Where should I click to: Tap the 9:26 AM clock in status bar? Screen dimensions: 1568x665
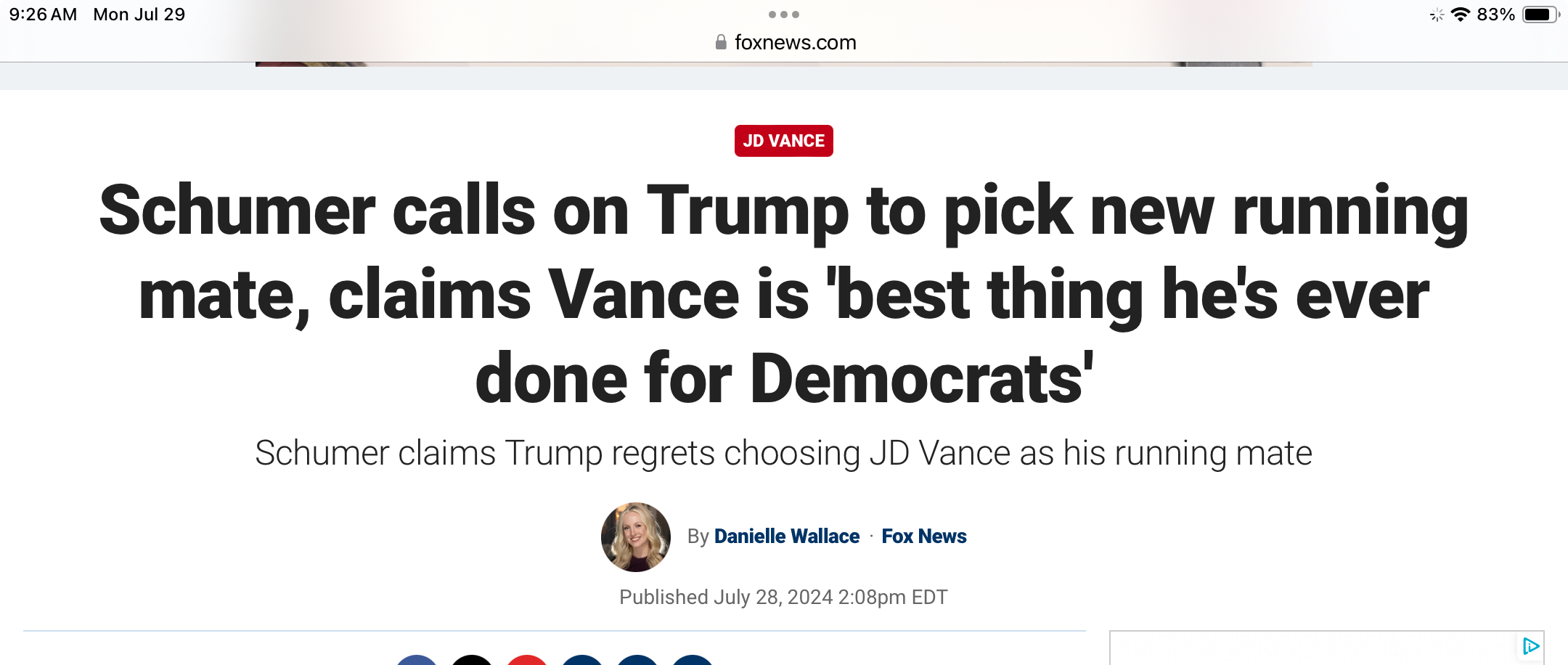(x=43, y=15)
